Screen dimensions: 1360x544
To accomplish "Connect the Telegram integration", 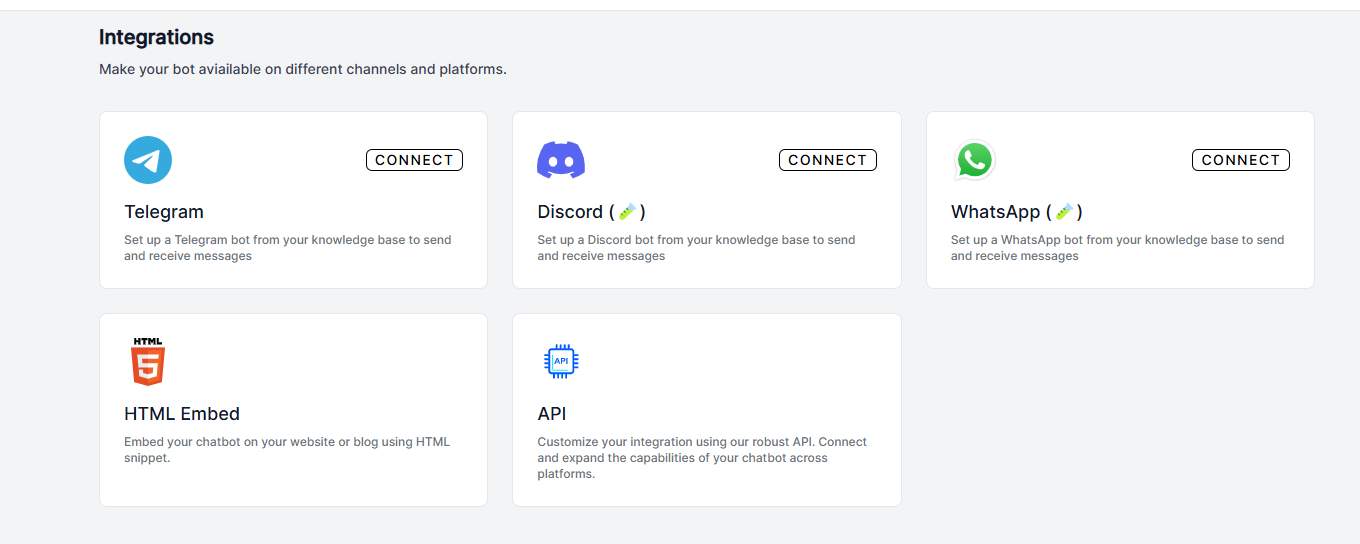I will coord(414,160).
